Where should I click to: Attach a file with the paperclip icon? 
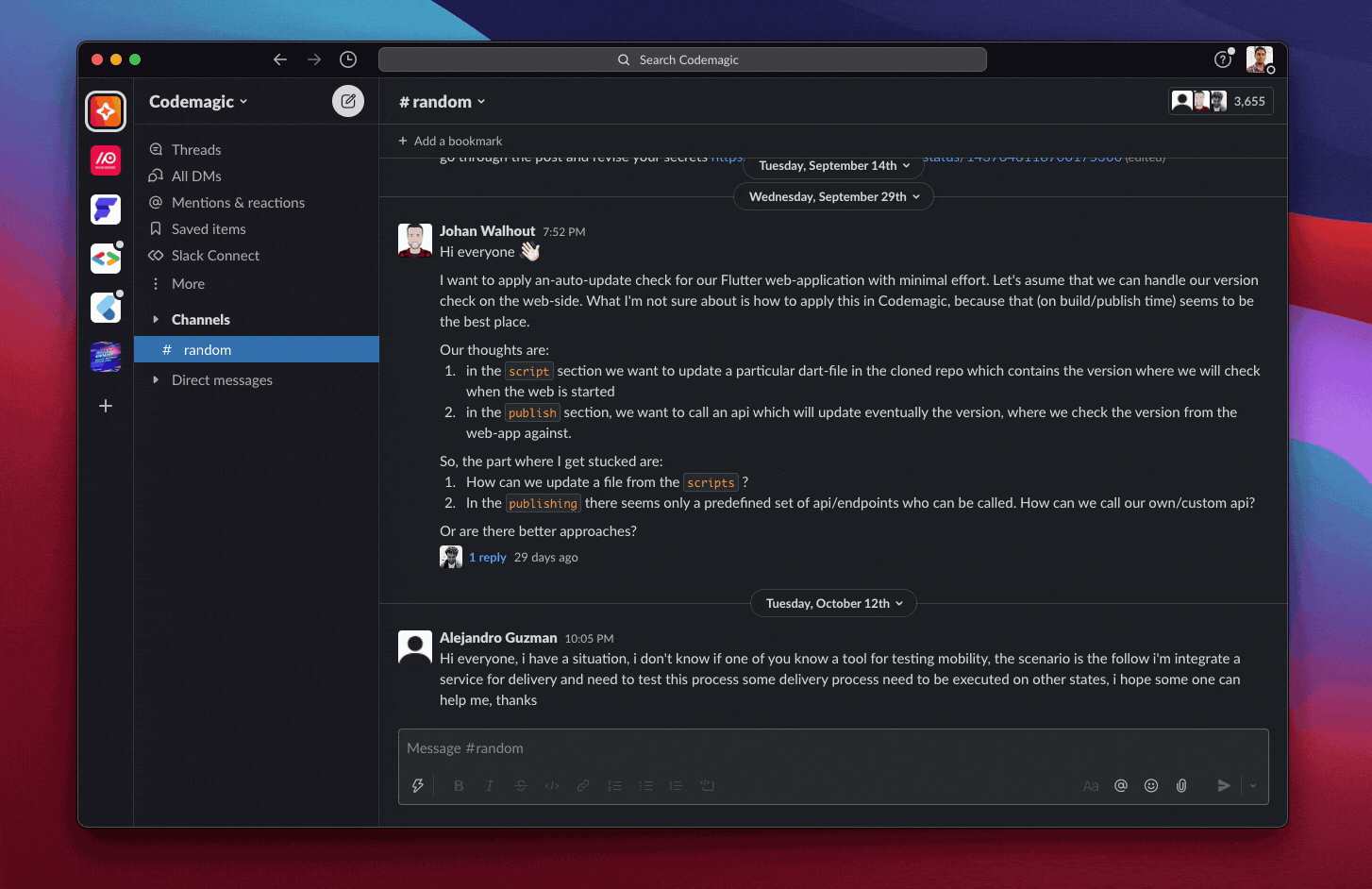pyautogui.click(x=1181, y=785)
